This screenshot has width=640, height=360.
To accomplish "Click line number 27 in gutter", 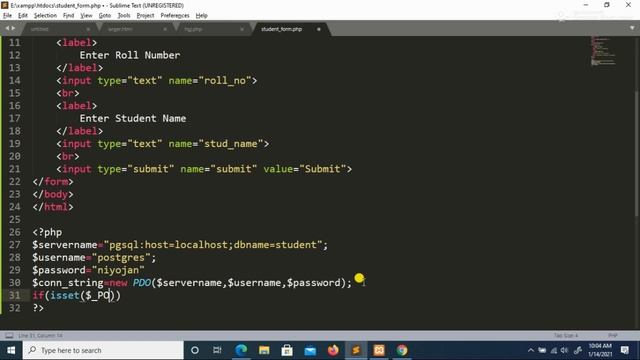I will click(15, 245).
